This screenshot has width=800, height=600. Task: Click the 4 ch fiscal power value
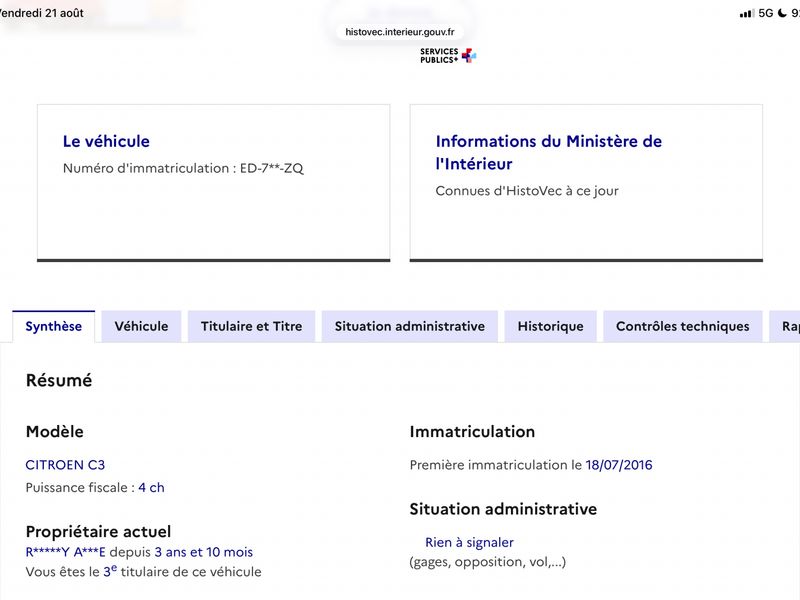151,488
